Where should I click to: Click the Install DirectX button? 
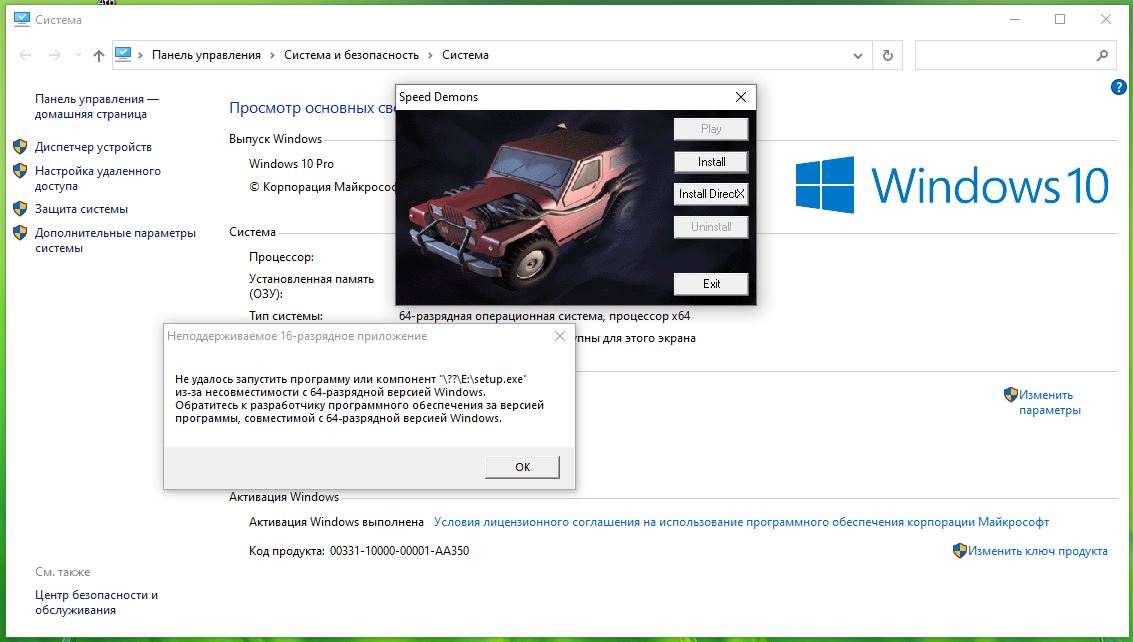tap(711, 194)
